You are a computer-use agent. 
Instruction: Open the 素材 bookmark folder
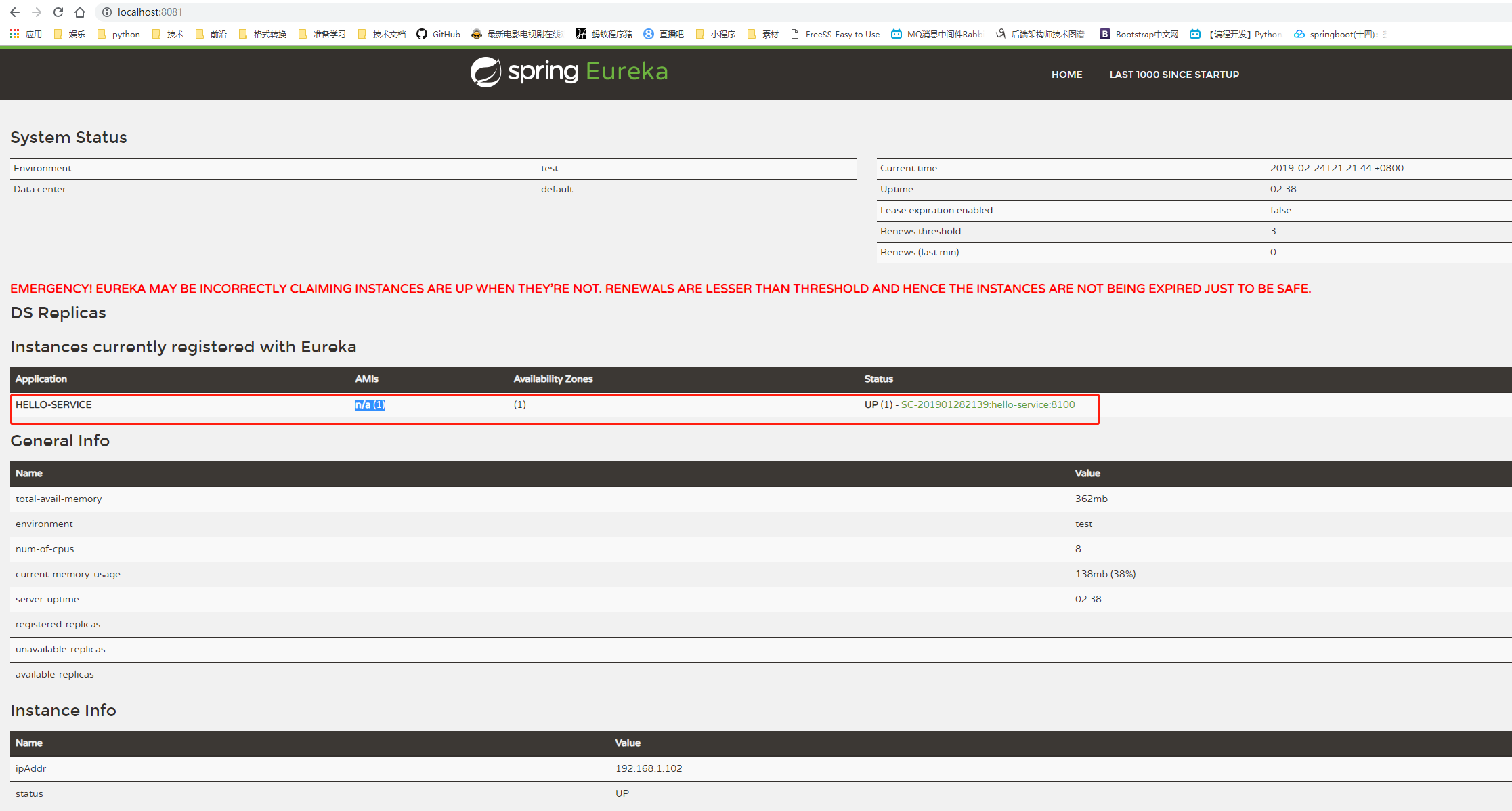pyautogui.click(x=763, y=34)
